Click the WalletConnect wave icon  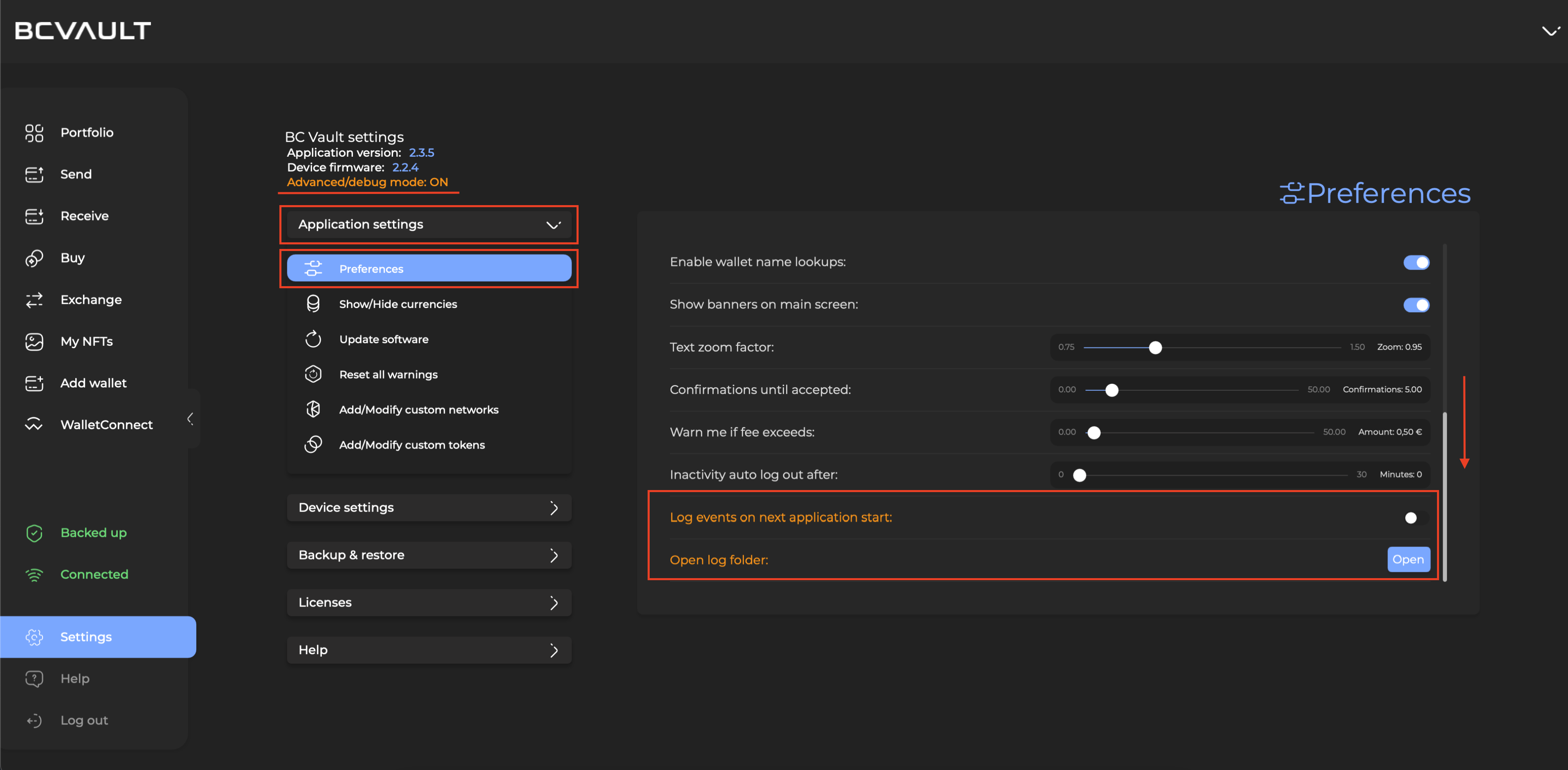pyautogui.click(x=34, y=425)
